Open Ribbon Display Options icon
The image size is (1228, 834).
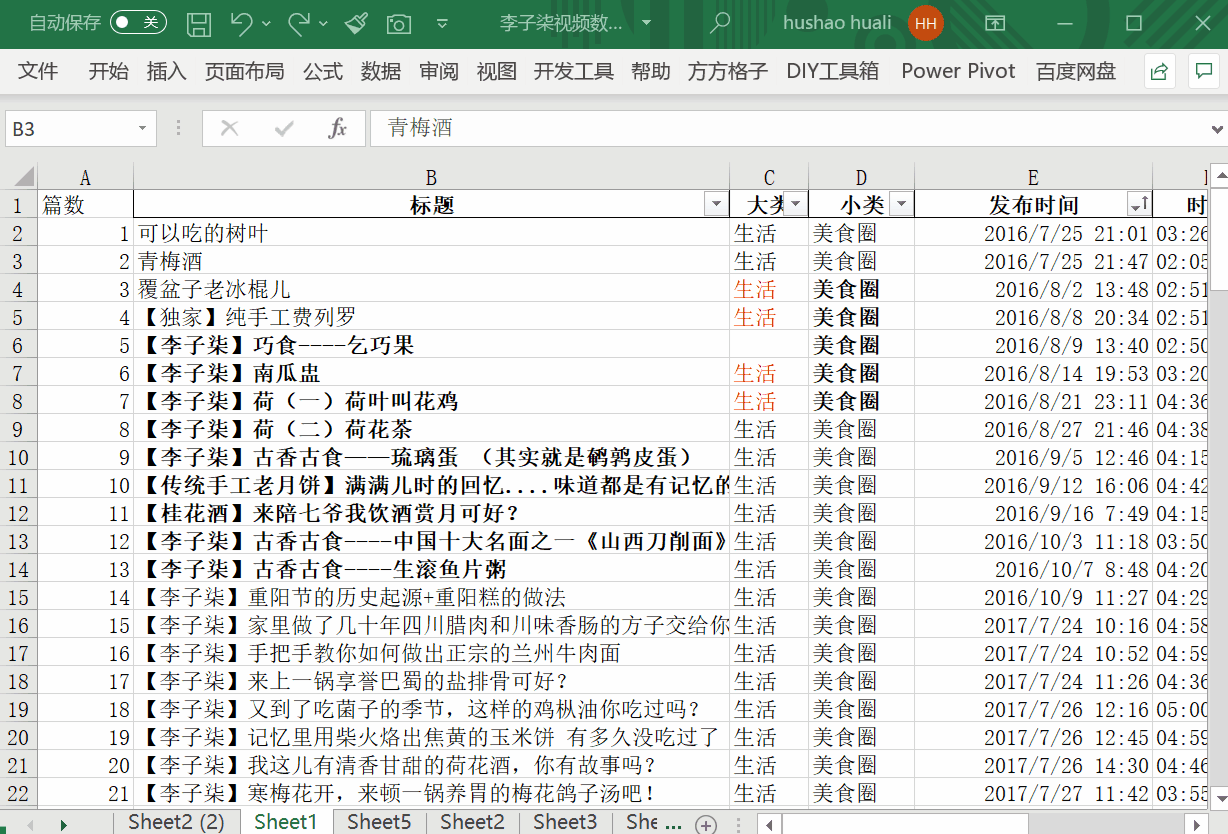(x=996, y=23)
